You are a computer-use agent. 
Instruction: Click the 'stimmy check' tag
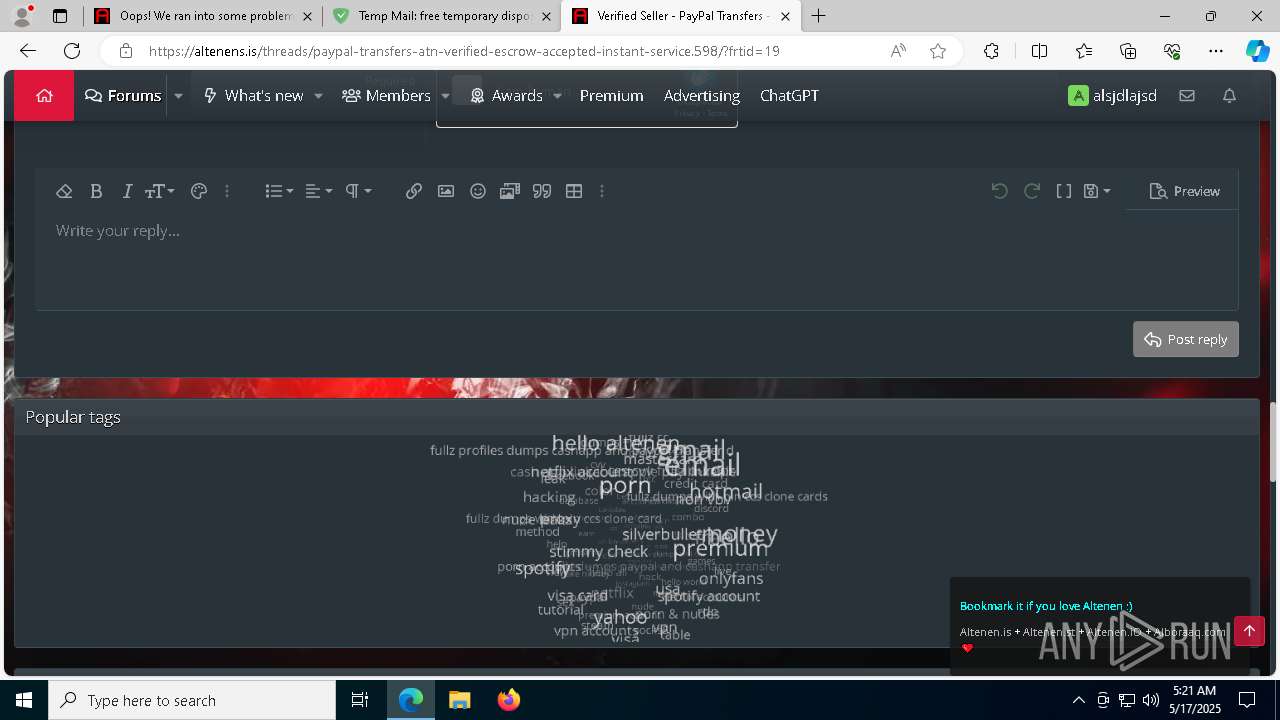click(598, 552)
